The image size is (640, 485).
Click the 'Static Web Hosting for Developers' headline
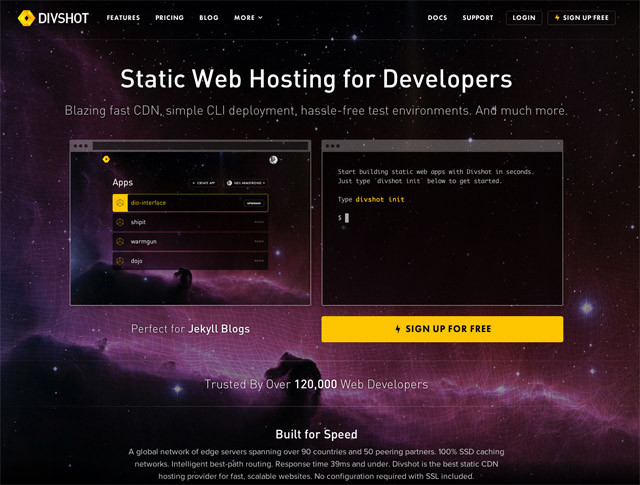(316, 79)
